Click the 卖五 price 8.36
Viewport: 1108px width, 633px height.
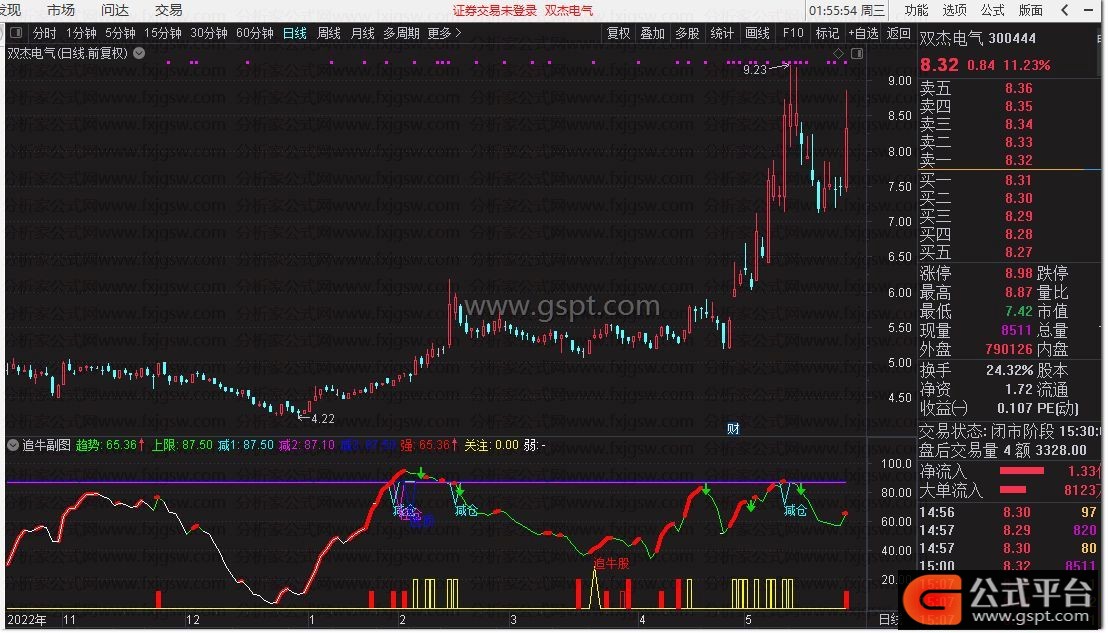(1018, 88)
